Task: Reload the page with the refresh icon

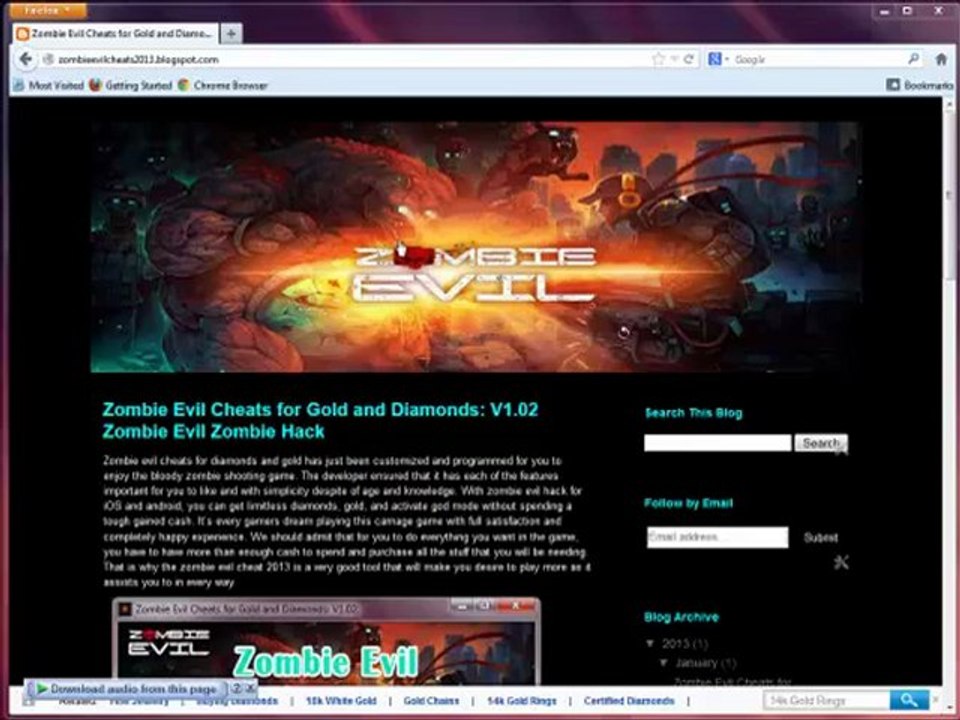Action: click(x=688, y=59)
